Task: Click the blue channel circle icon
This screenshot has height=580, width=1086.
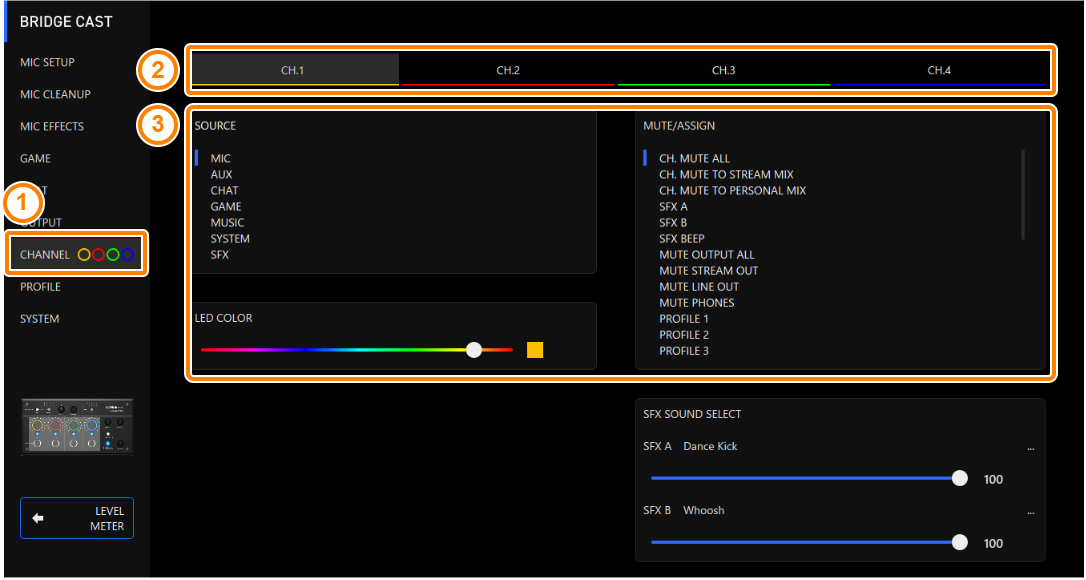Action: (127, 255)
